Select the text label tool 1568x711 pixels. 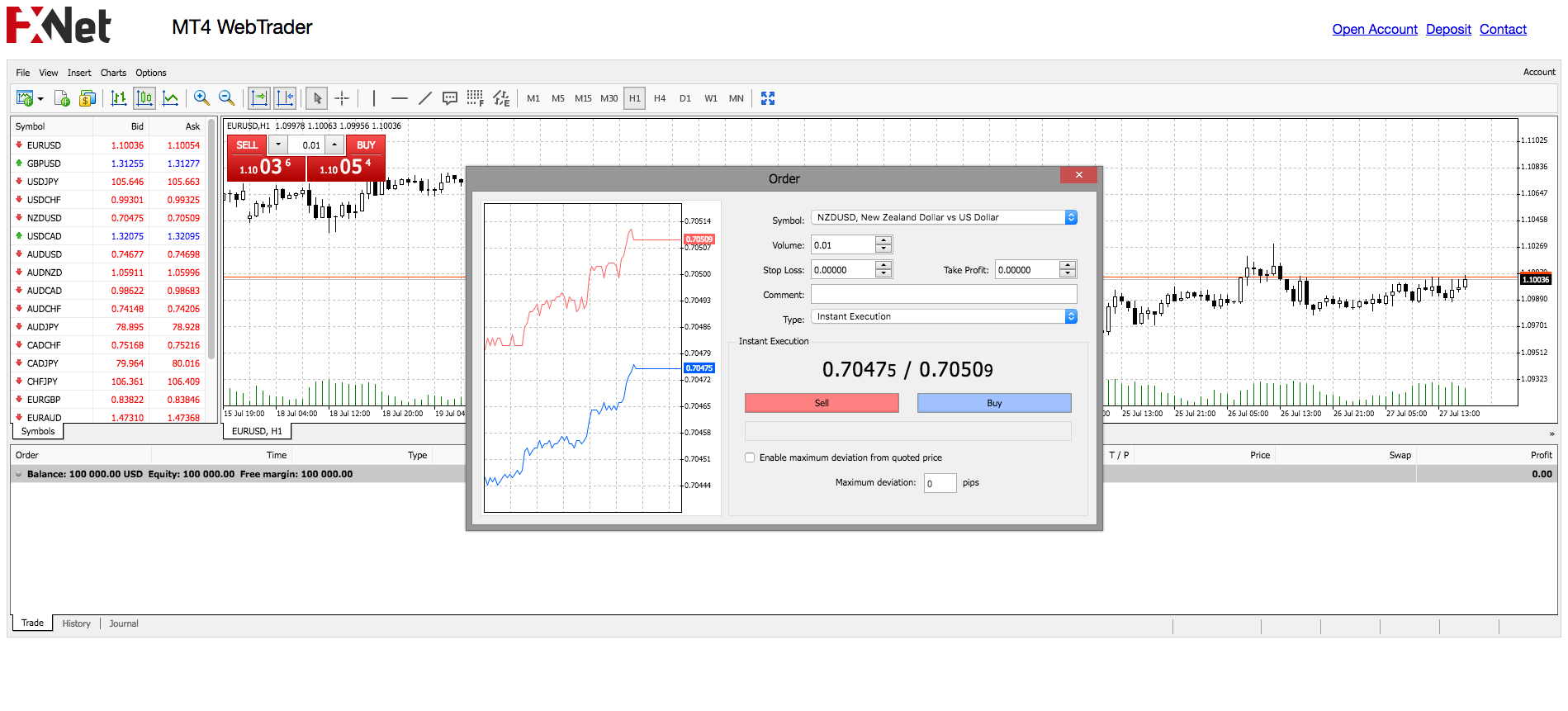point(450,98)
